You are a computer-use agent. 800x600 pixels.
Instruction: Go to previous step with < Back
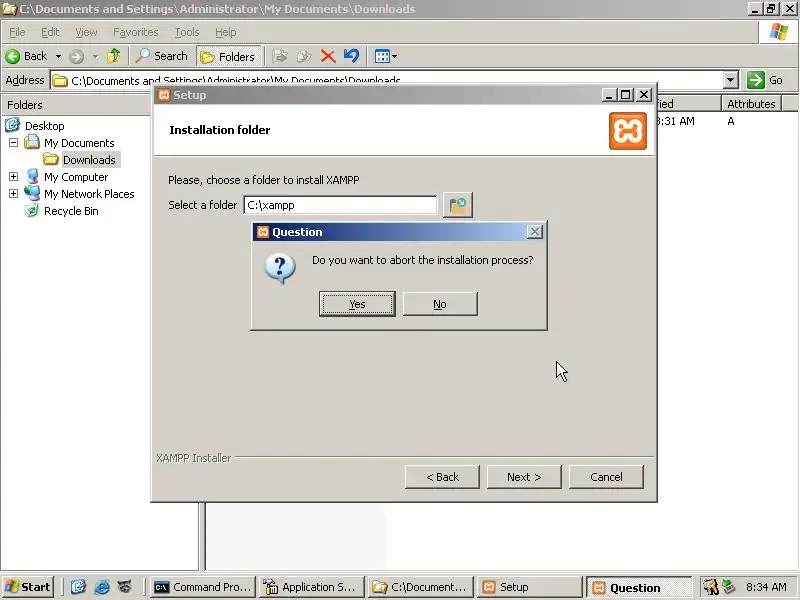tap(442, 477)
